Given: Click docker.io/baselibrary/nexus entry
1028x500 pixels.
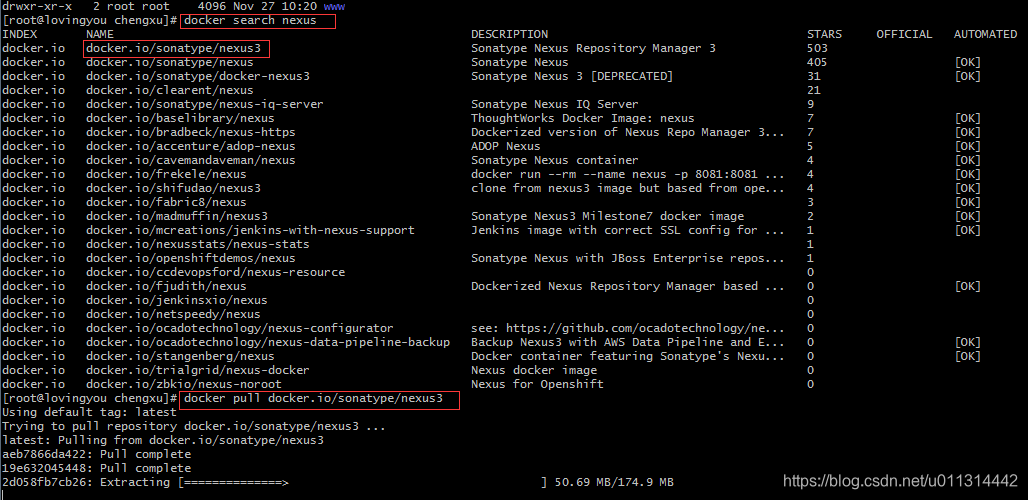Looking at the screenshot, I should 180,118.
